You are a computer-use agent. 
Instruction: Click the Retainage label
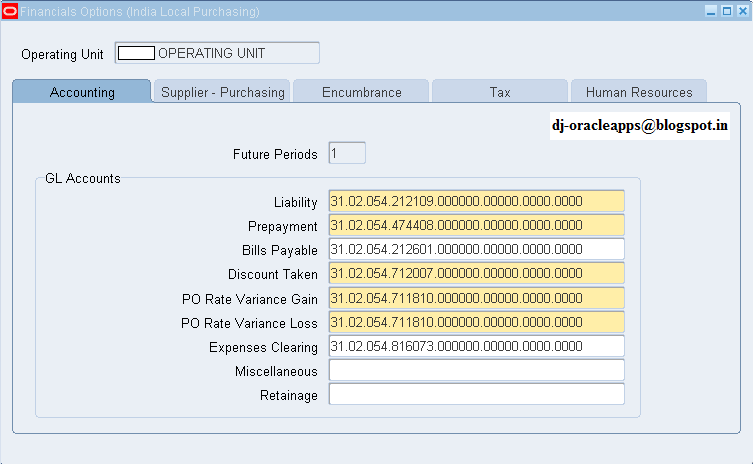[289, 395]
